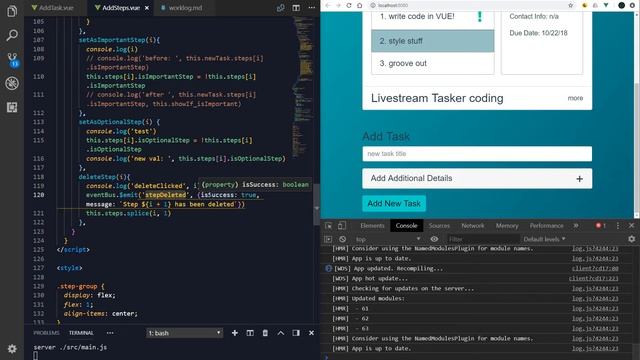Viewport: 640px width, 360px height.
Task: Show the console sidebar icon
Action: point(328,239)
